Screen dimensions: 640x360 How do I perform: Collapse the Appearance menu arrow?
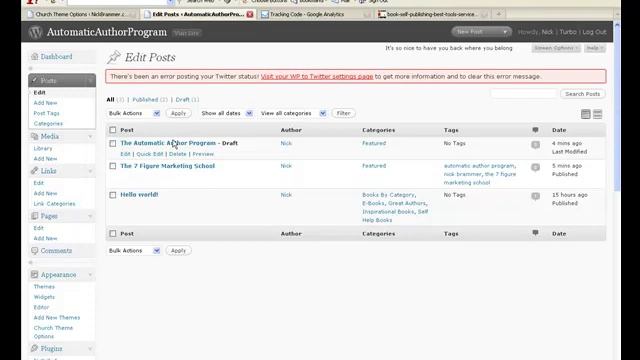pyautogui.click(x=90, y=275)
